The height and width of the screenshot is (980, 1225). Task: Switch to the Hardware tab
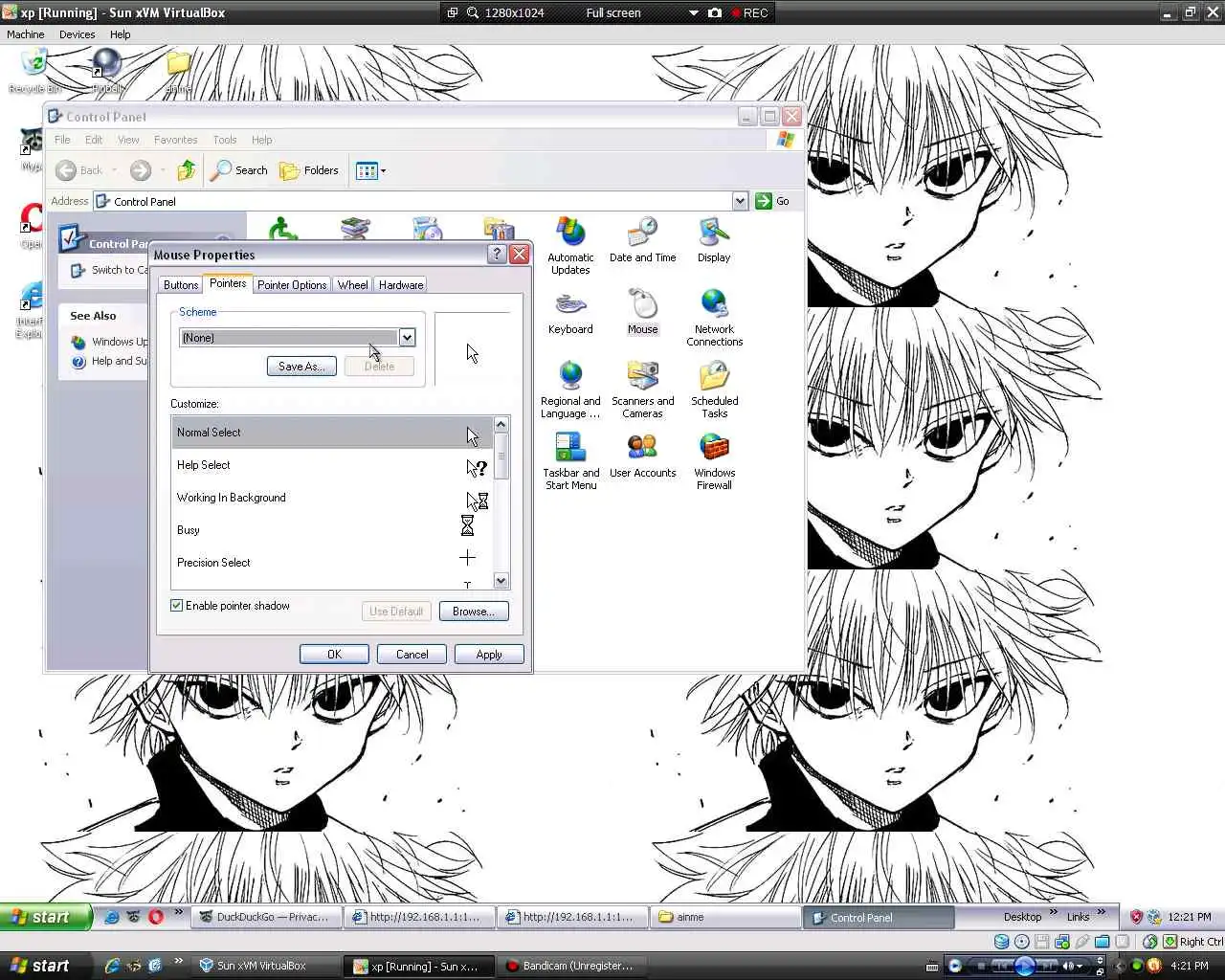tap(401, 285)
